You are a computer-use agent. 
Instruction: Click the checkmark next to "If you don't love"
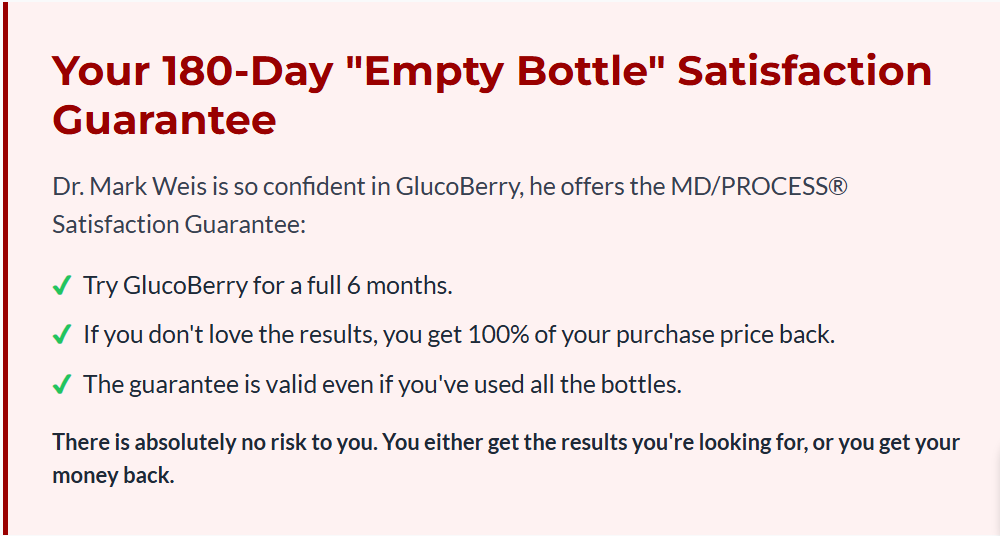(62, 334)
